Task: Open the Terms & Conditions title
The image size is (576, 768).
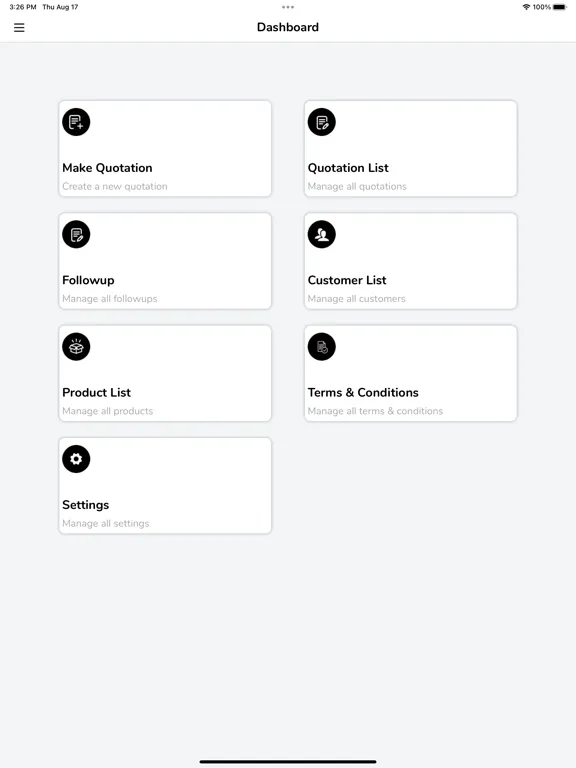Action: (363, 392)
